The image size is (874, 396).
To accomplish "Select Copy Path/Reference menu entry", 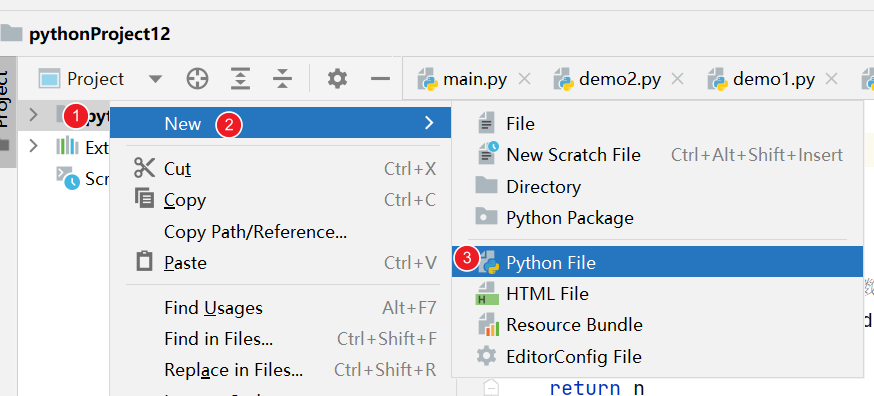I will pyautogui.click(x=280, y=231).
